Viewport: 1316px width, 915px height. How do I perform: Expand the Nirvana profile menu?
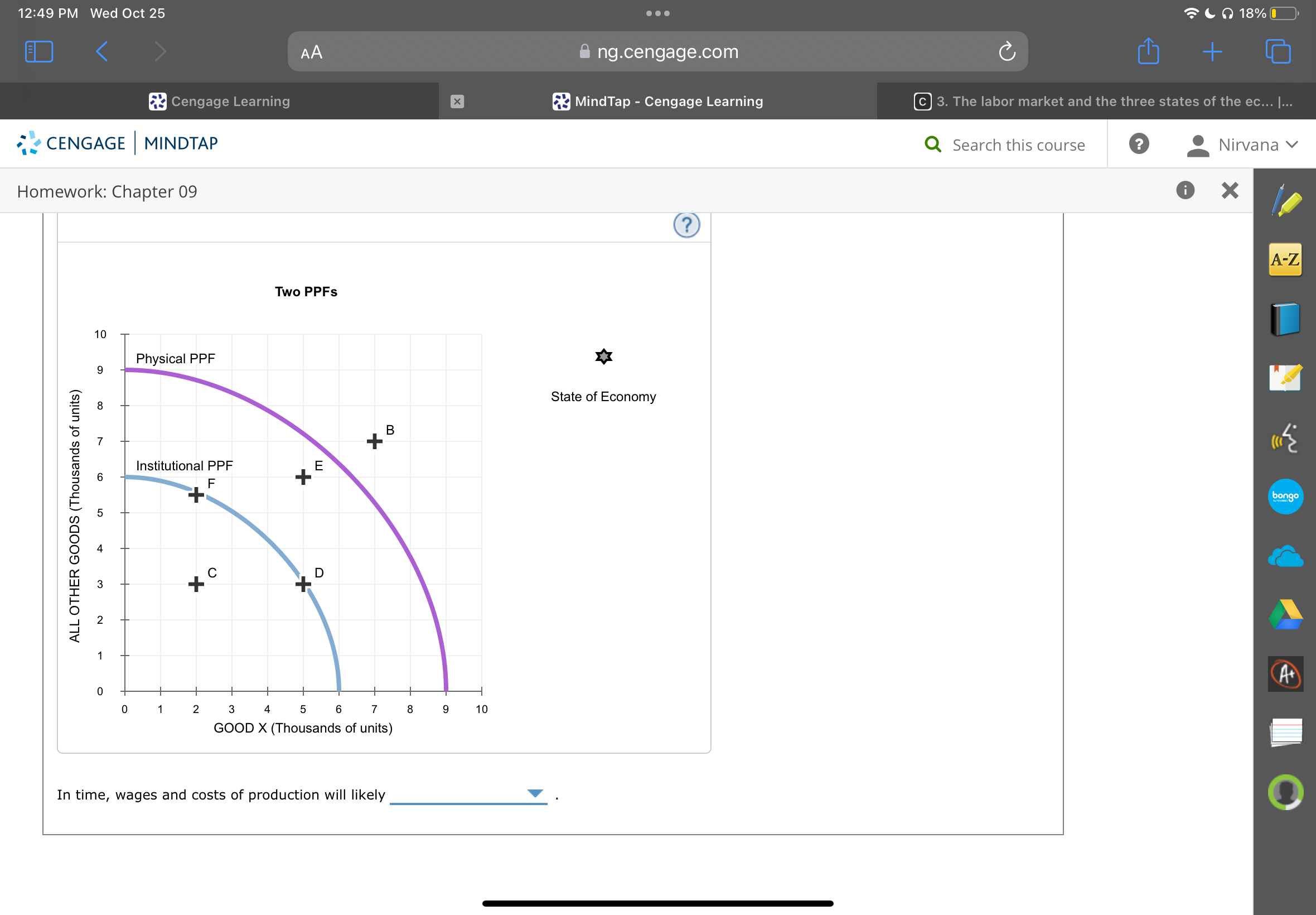click(1245, 145)
